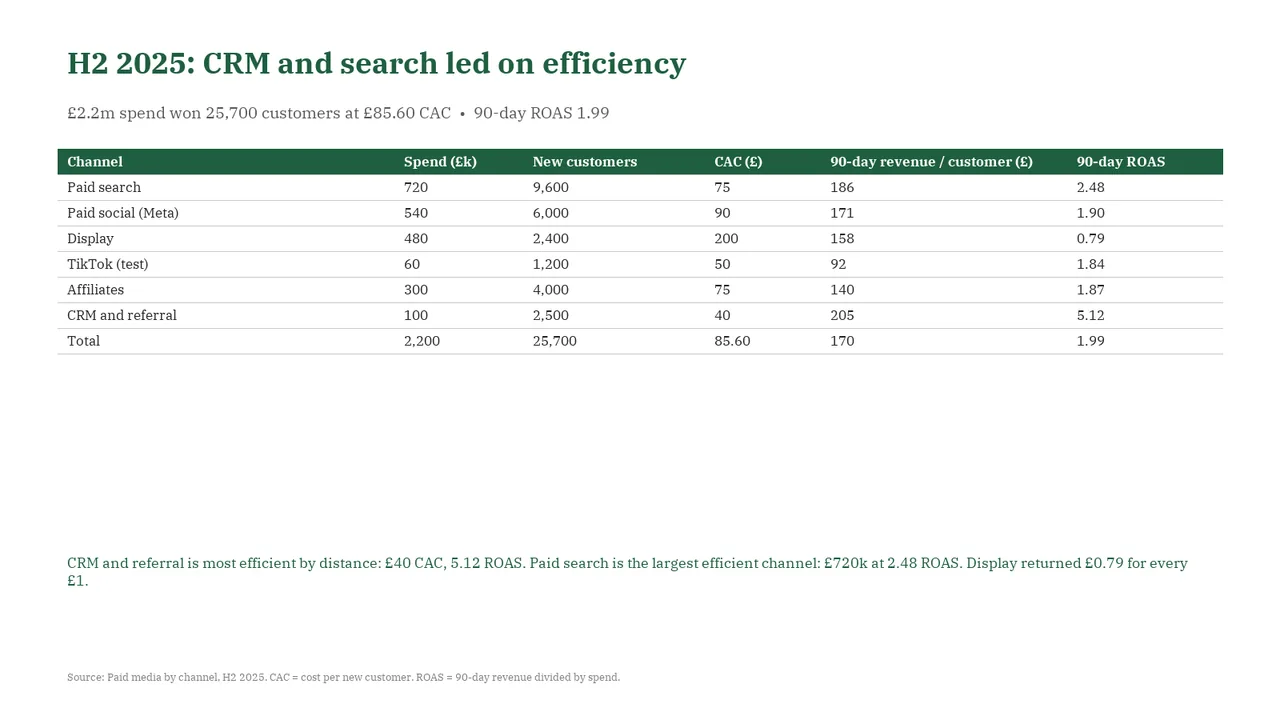Click CRM and referral ROAS value 5.12
The image size is (1280, 720).
click(x=1091, y=315)
